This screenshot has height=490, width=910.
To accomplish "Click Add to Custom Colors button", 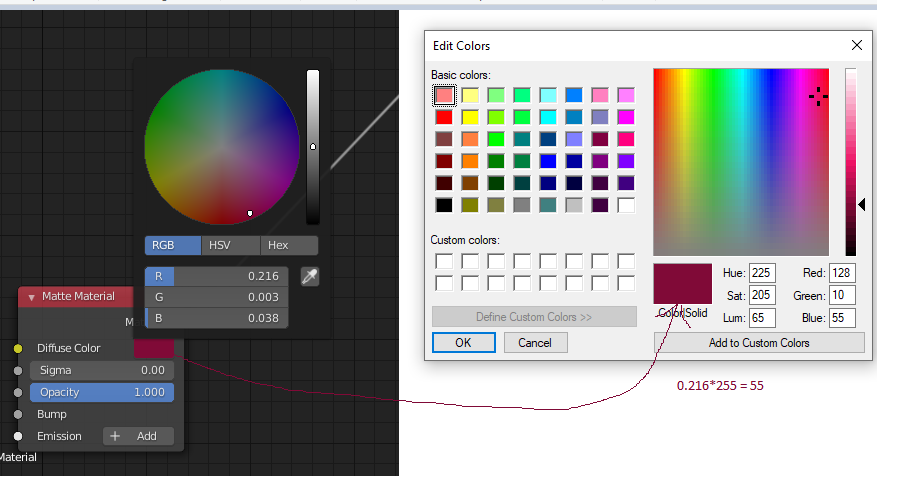I will [759, 343].
